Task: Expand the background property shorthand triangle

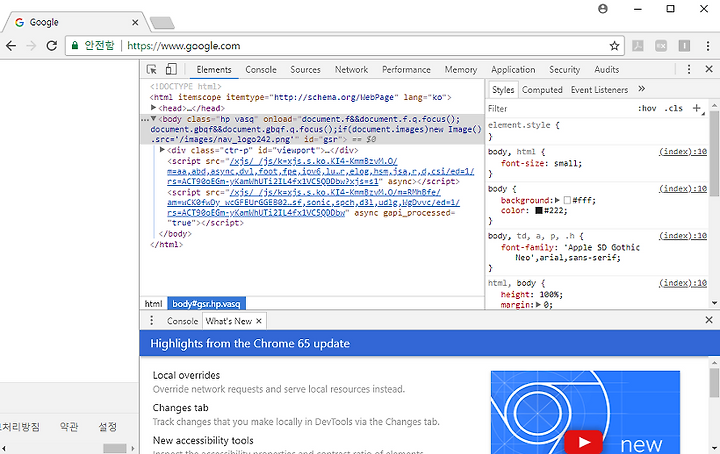Action: click(557, 200)
